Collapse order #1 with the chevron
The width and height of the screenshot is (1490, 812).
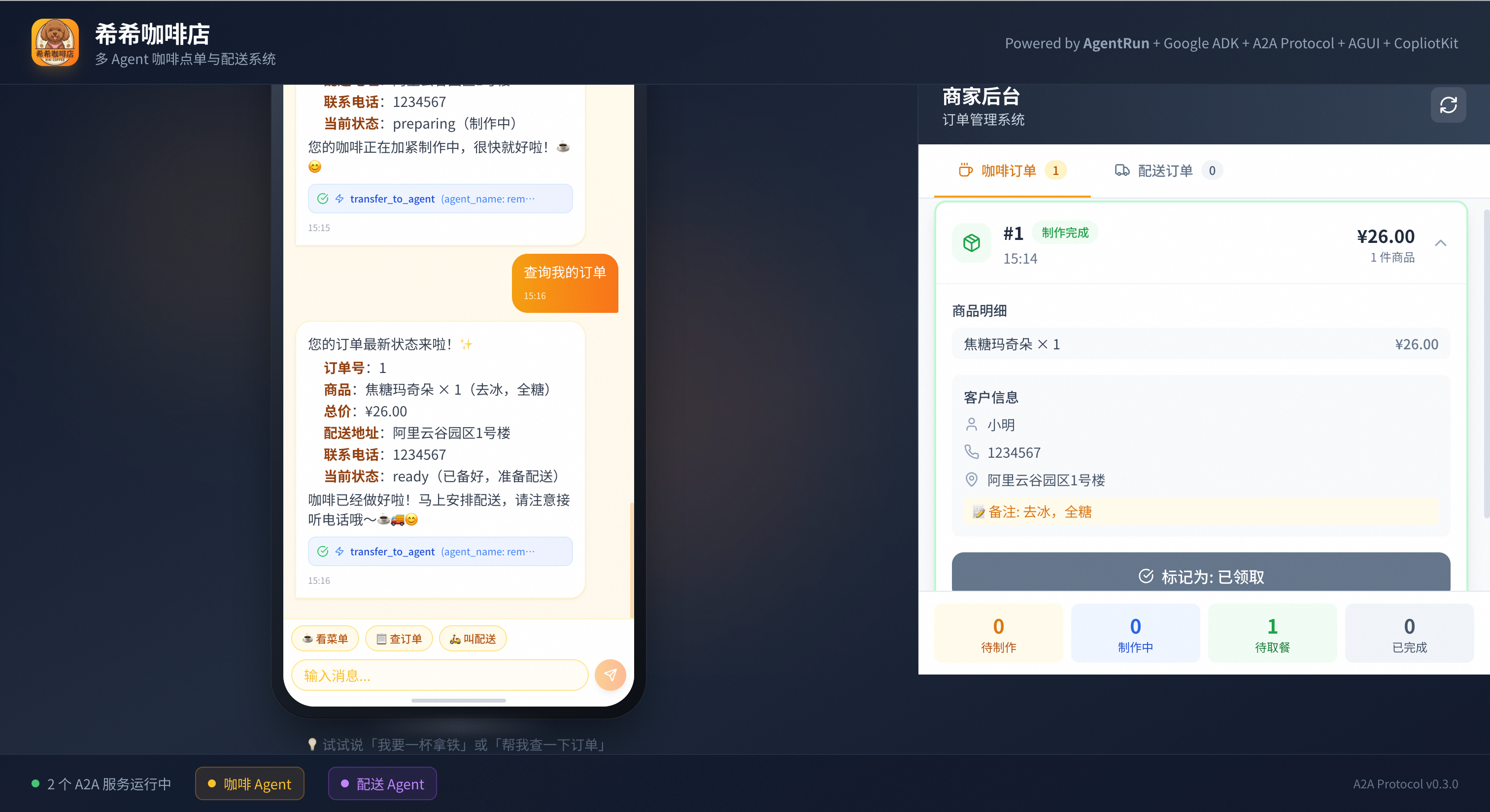[x=1440, y=243]
